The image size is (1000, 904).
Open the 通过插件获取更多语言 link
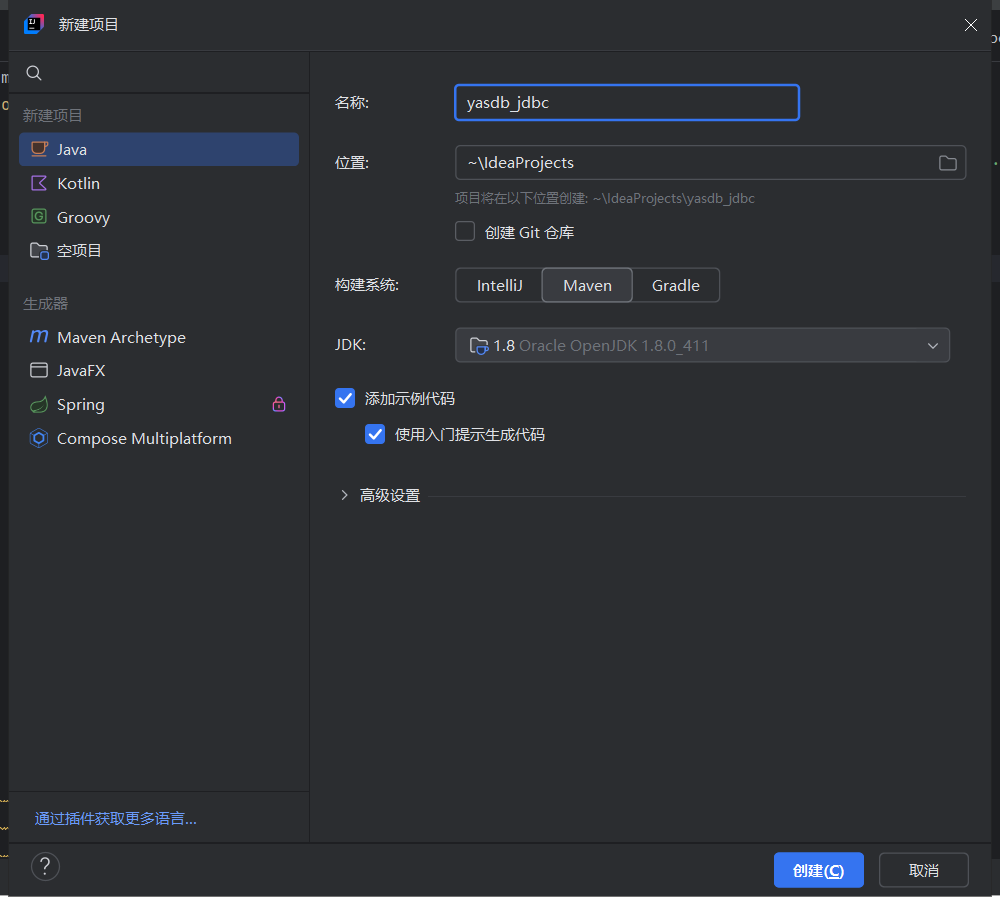[x=116, y=819]
